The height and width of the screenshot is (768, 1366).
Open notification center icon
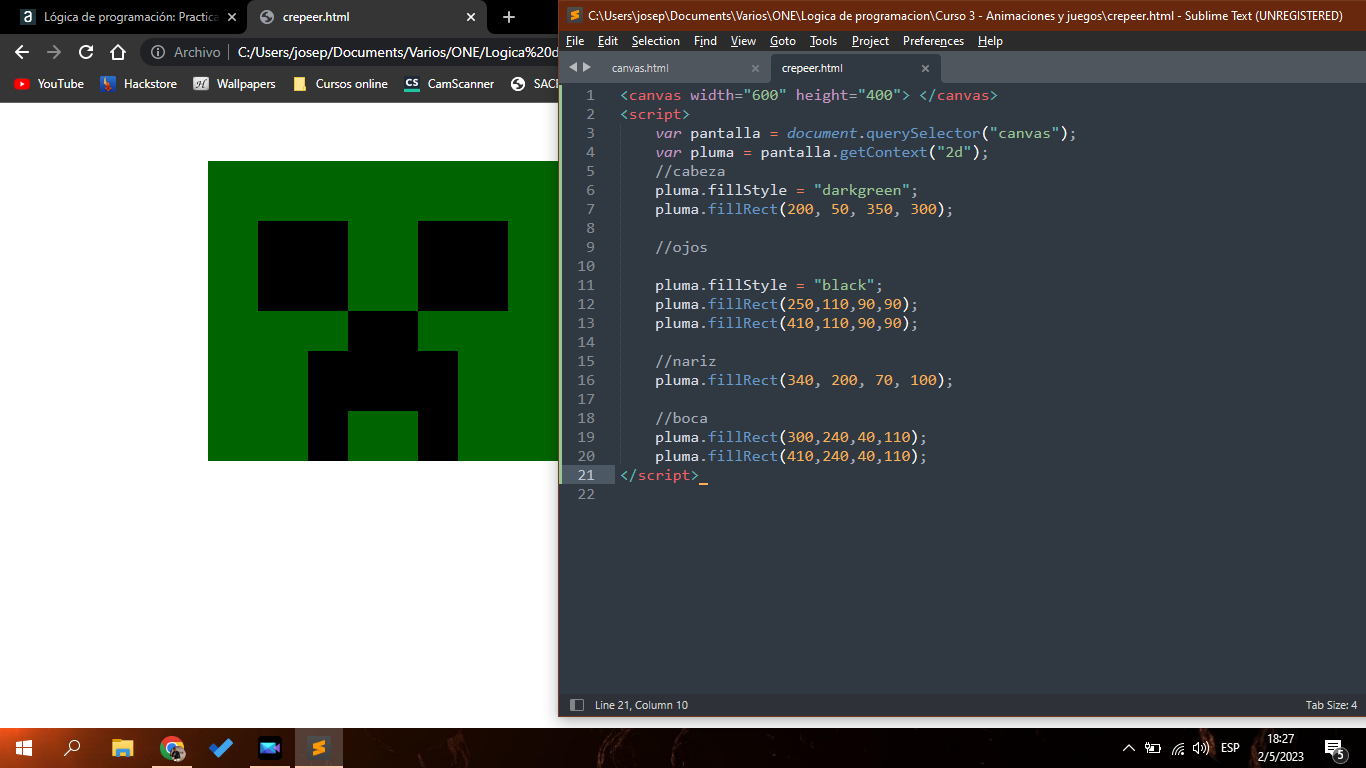[x=1334, y=748]
